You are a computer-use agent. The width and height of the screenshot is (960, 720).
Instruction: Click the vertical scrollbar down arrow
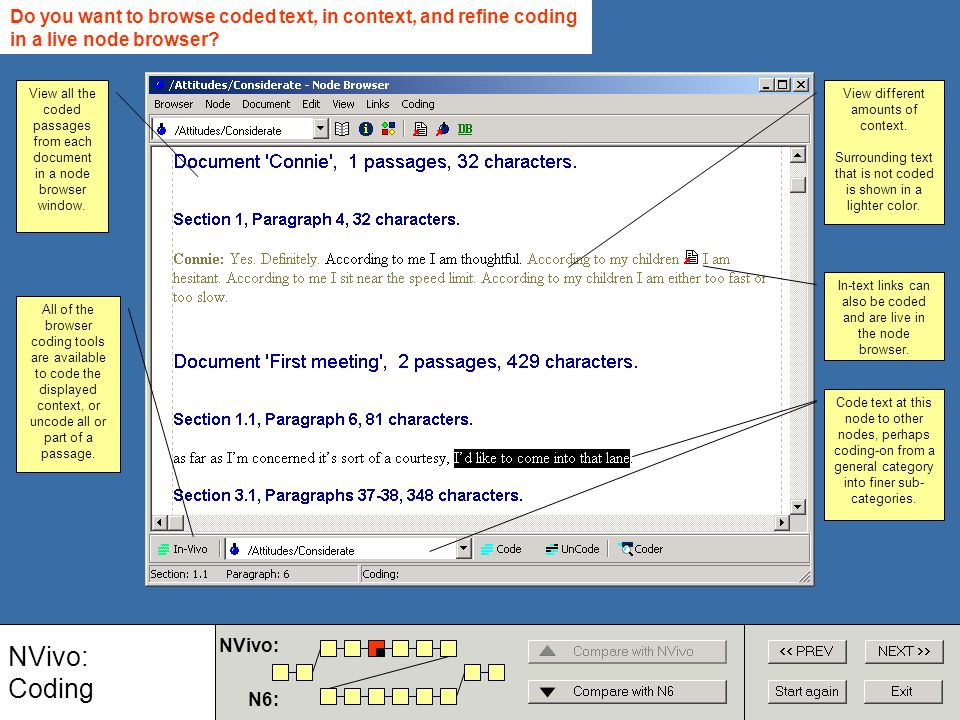tap(797, 506)
